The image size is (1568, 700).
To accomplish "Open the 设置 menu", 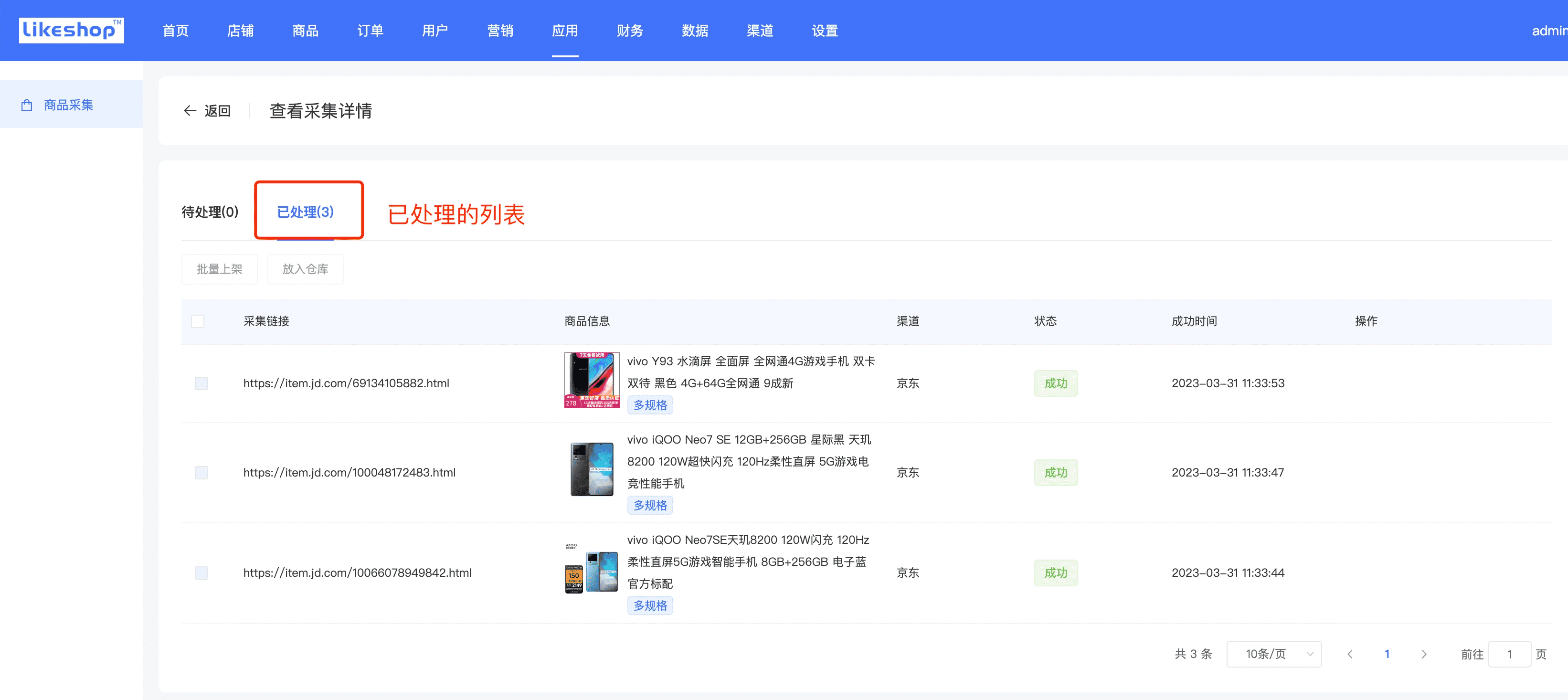I will tap(825, 31).
